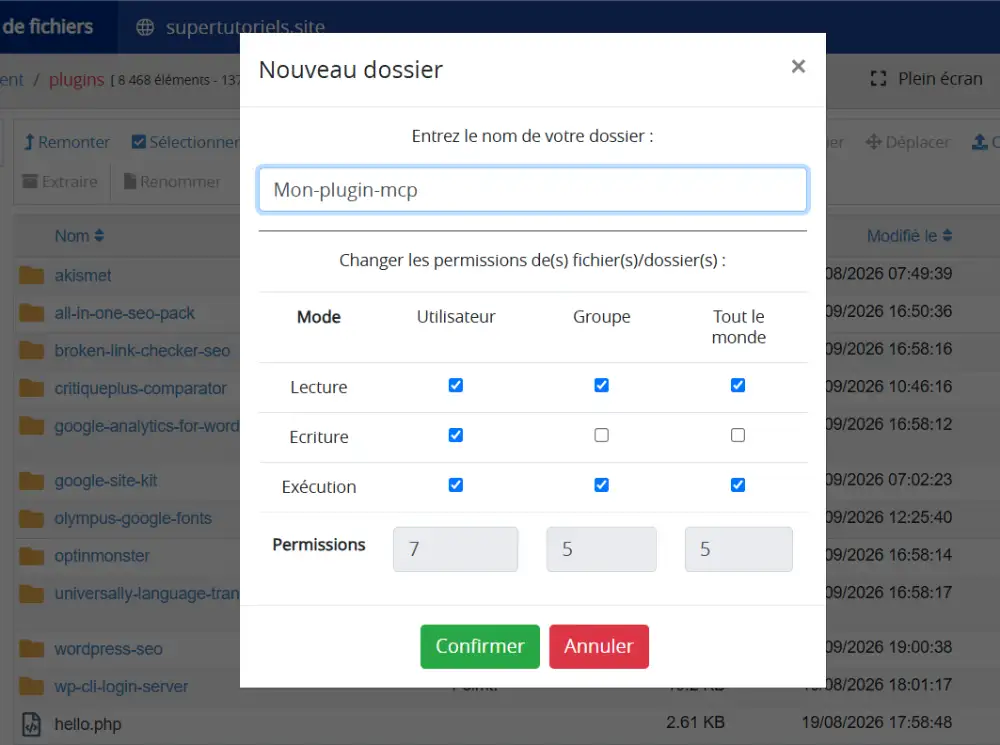The height and width of the screenshot is (745, 1000).
Task: Open Plein écran mode
Action: pyautogui.click(x=926, y=78)
